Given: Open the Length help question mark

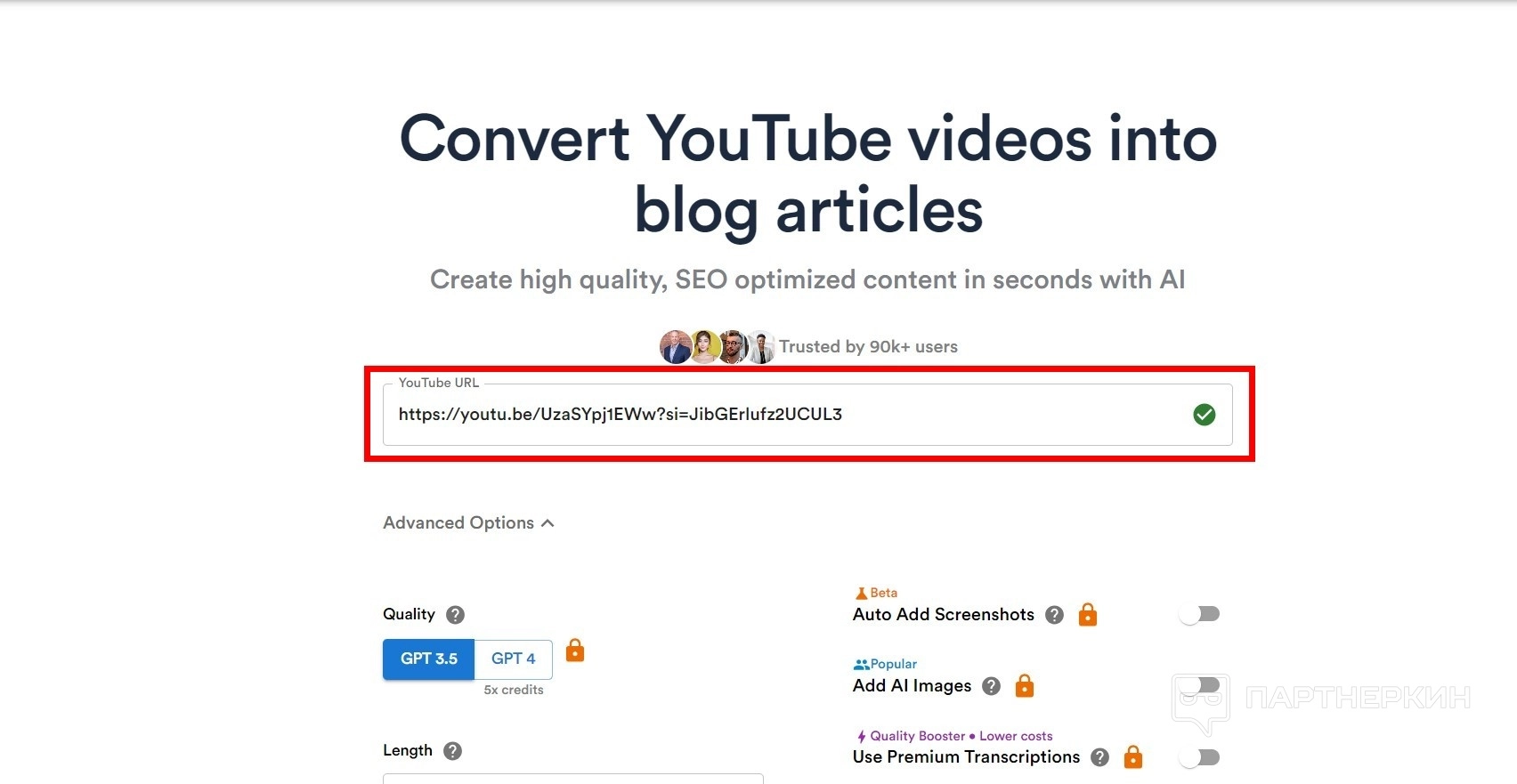Looking at the screenshot, I should coord(452,751).
